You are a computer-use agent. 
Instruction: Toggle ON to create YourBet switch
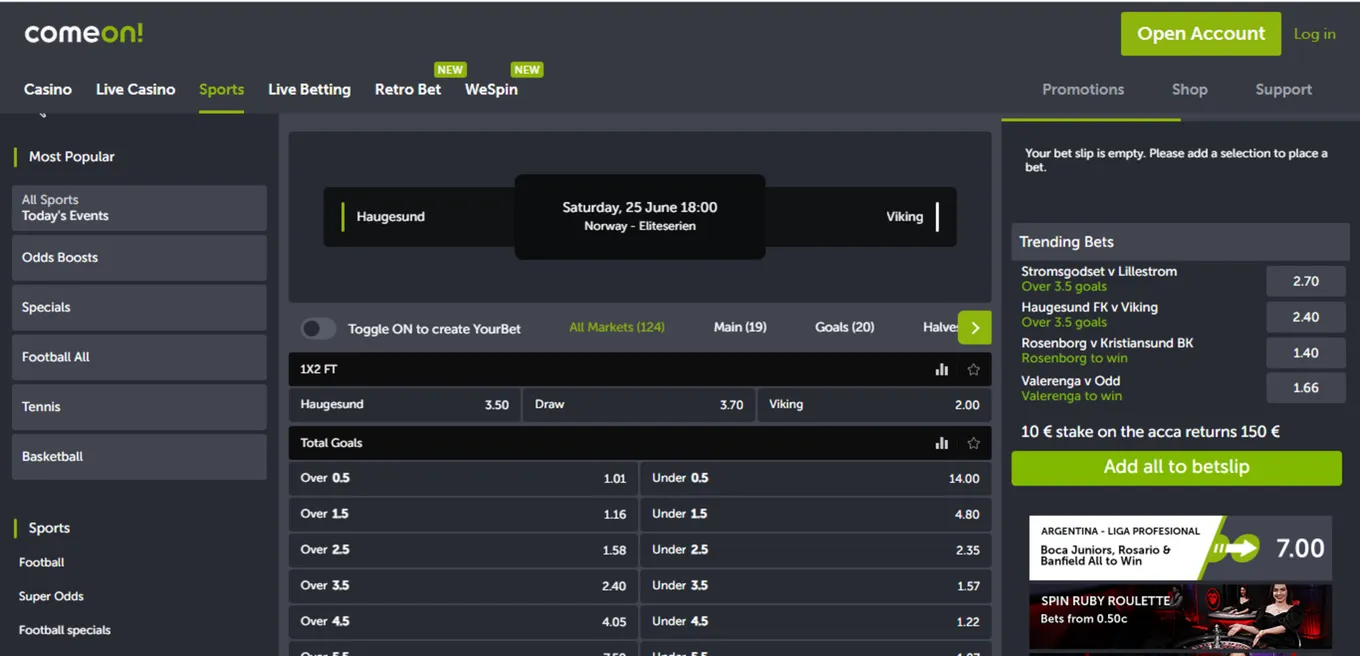pos(319,328)
